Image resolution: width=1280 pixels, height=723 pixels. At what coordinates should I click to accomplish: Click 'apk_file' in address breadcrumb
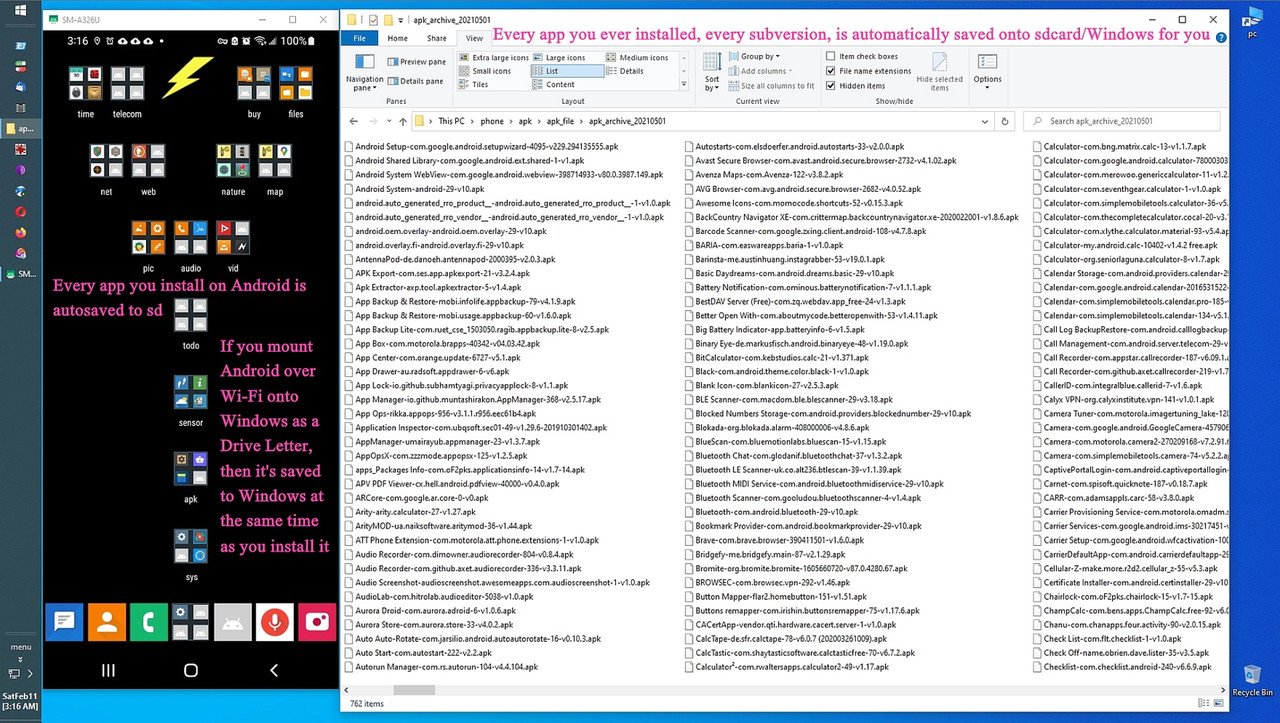coord(560,121)
